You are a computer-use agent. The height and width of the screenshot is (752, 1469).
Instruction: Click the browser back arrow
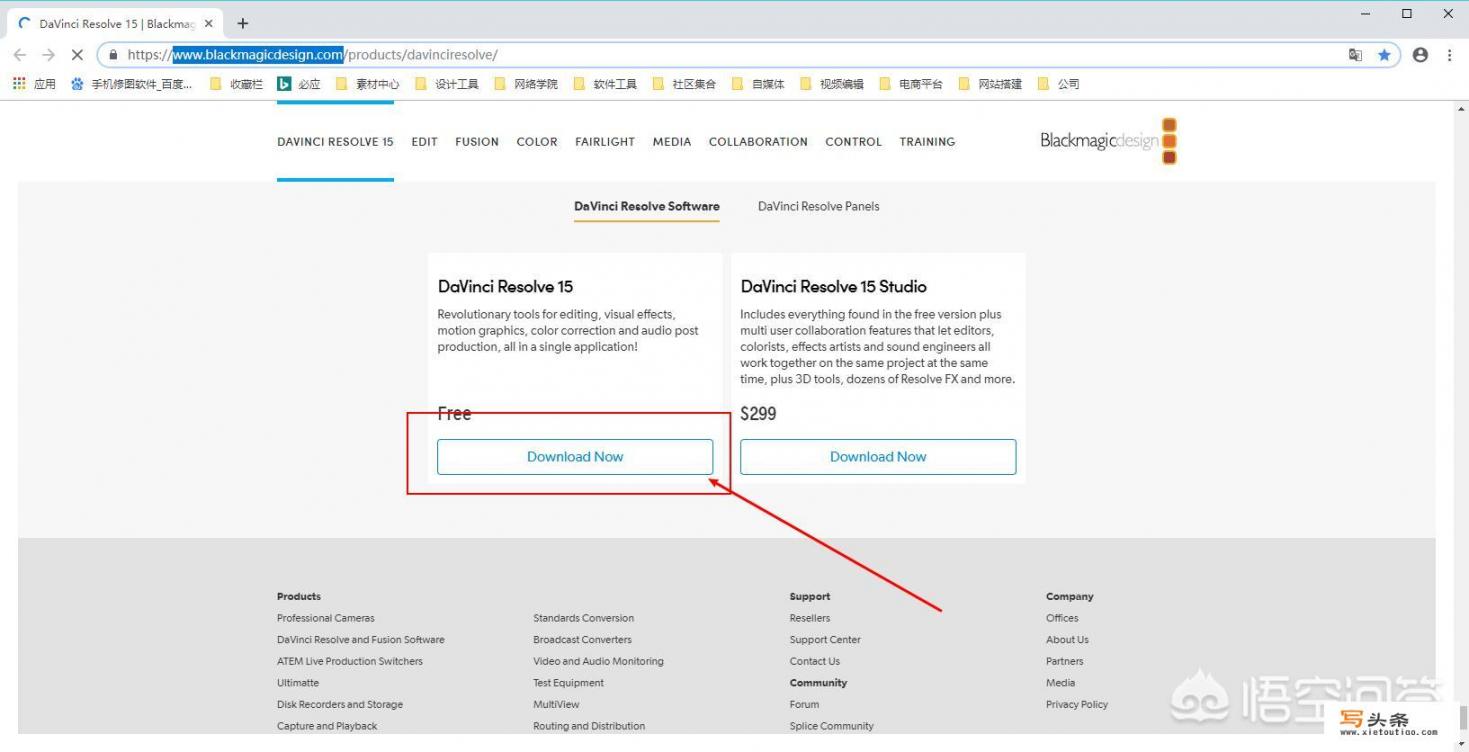click(20, 55)
